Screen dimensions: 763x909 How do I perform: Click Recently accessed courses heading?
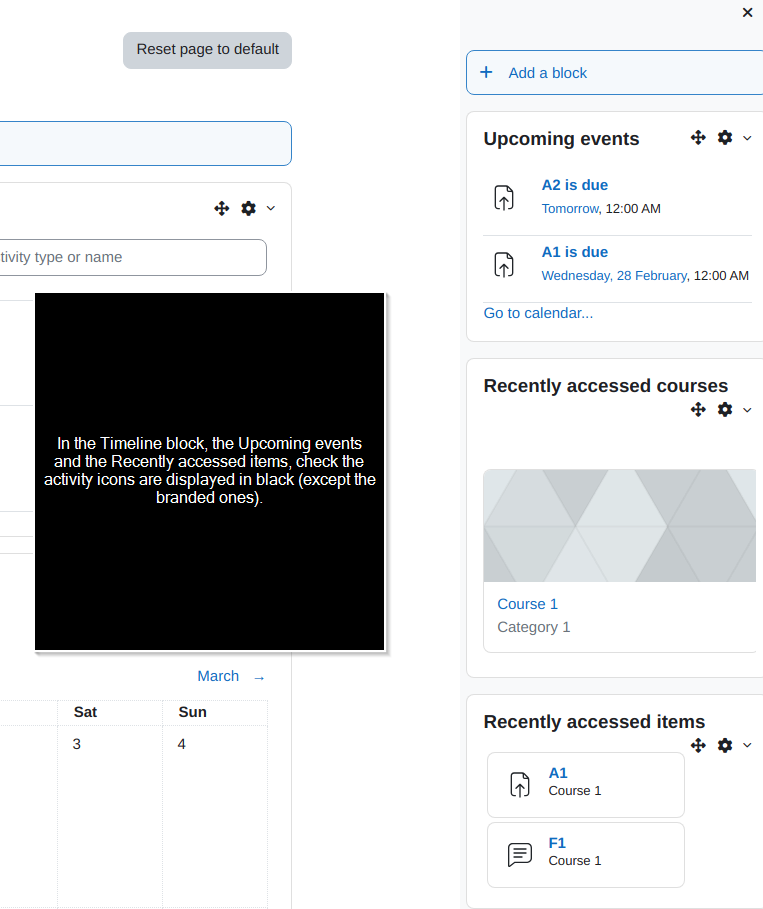(605, 386)
